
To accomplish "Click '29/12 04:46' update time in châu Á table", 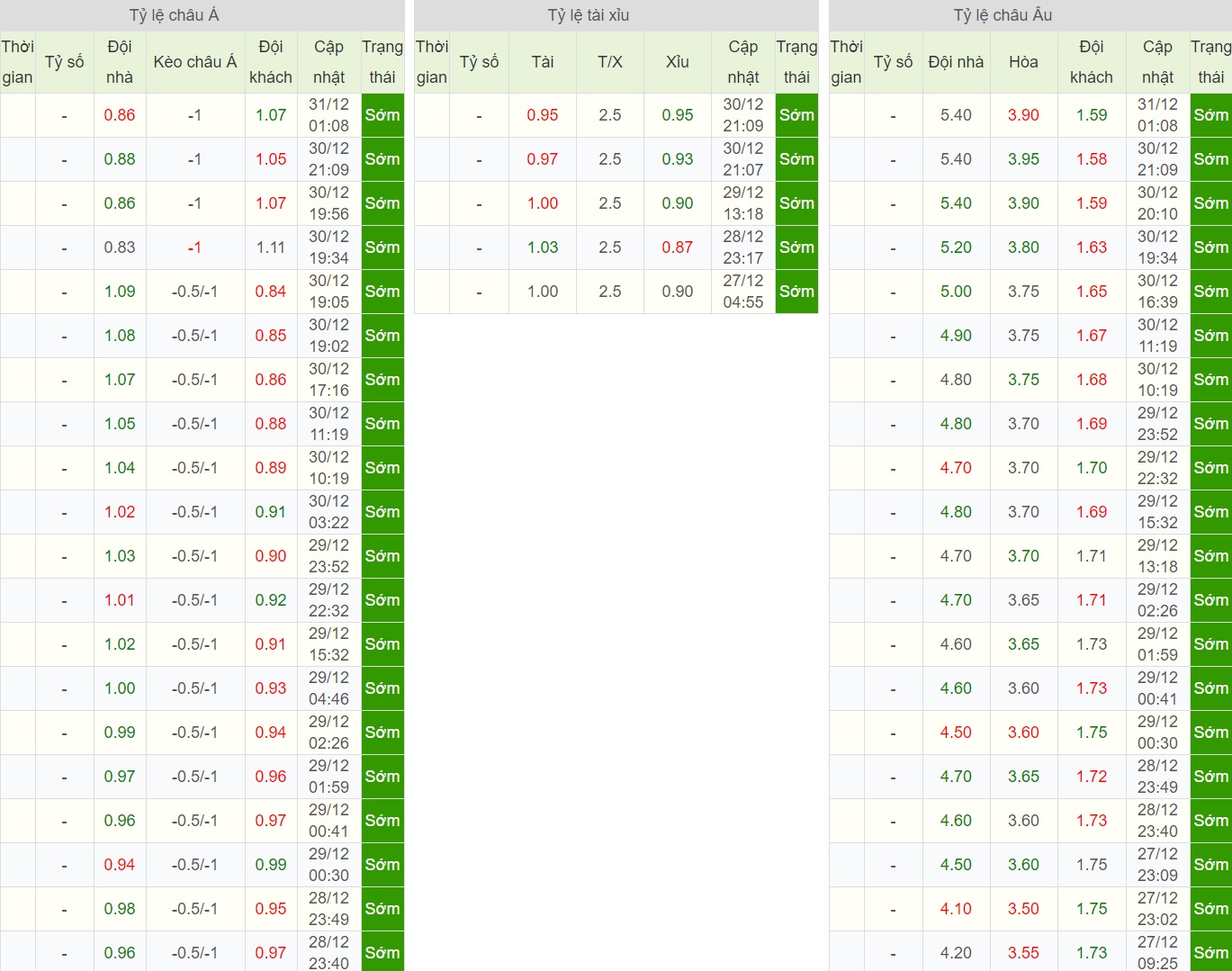I will pos(328,688).
